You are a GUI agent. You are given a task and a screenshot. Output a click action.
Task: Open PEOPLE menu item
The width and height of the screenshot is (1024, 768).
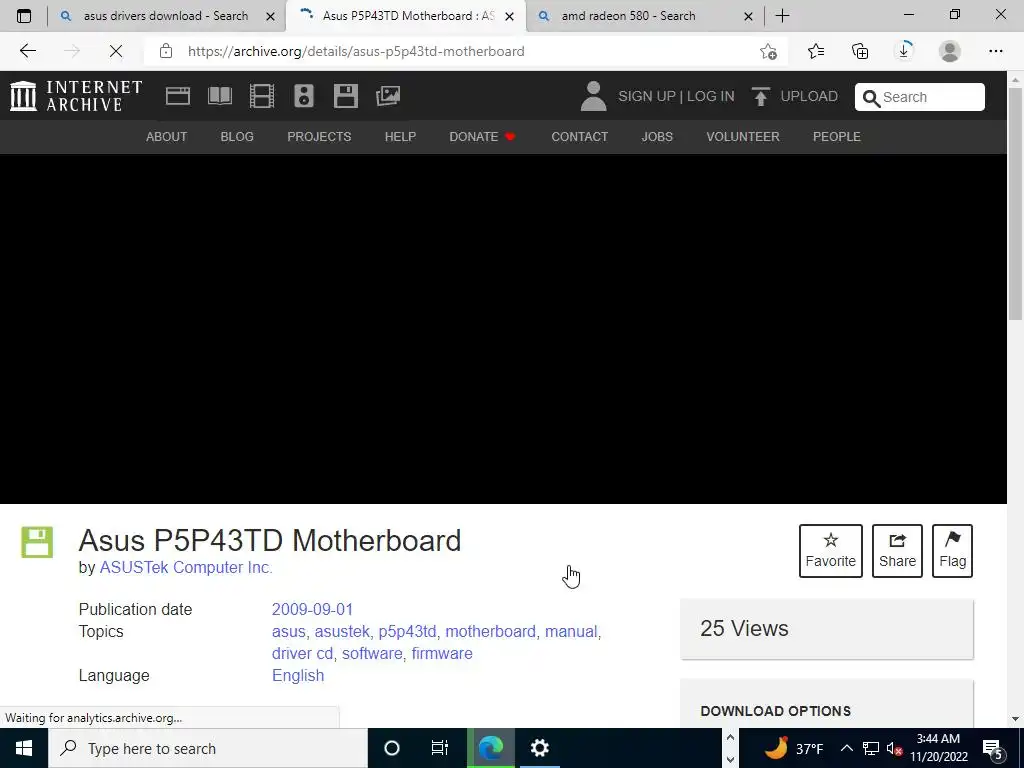[837, 136]
